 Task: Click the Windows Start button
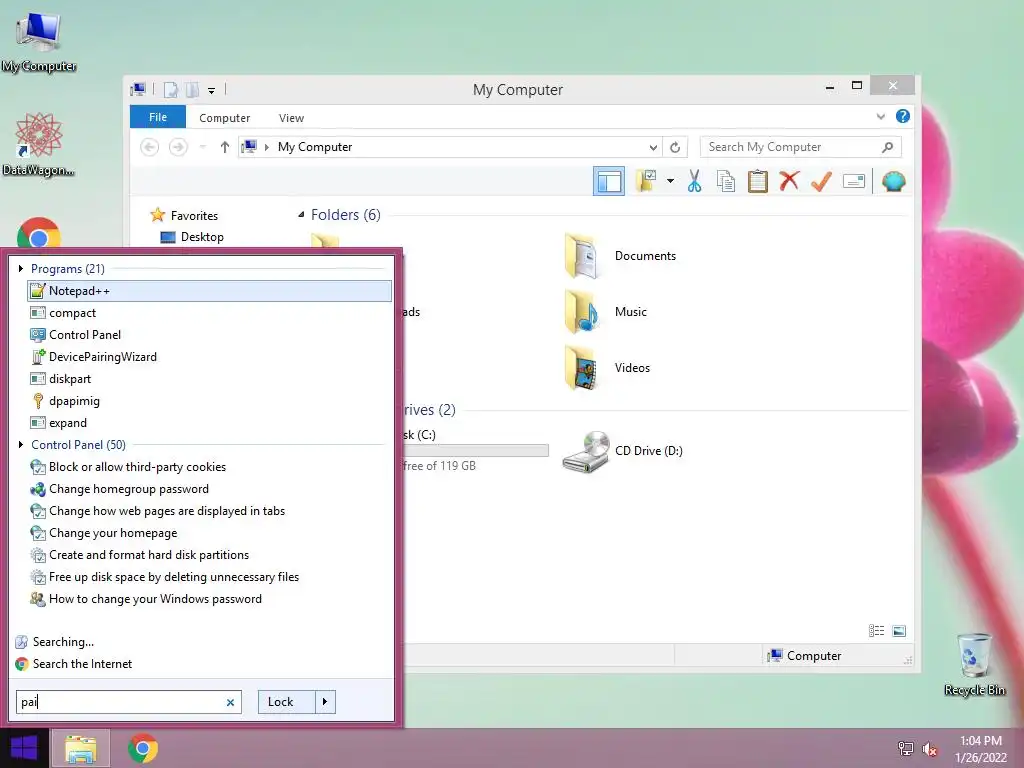pos(24,748)
